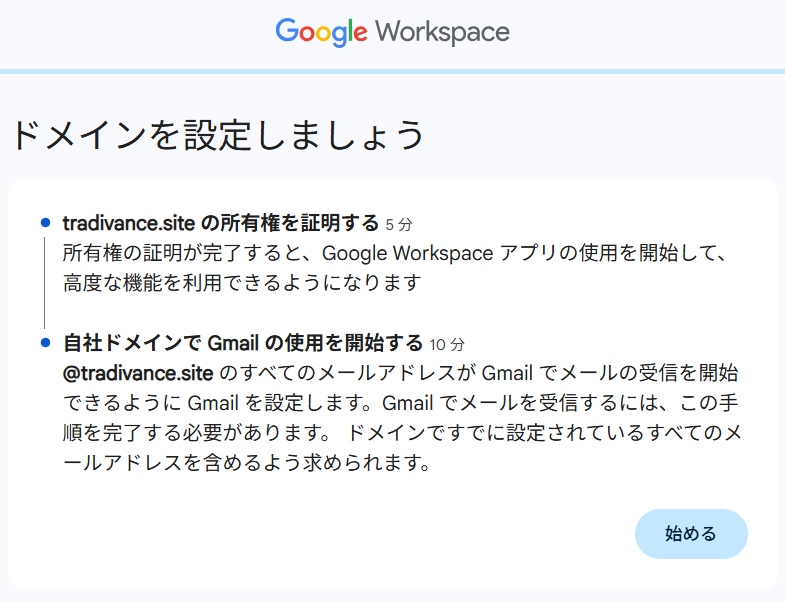Click the '5 分' time estimate label
The width and height of the screenshot is (785, 601).
coord(398,223)
